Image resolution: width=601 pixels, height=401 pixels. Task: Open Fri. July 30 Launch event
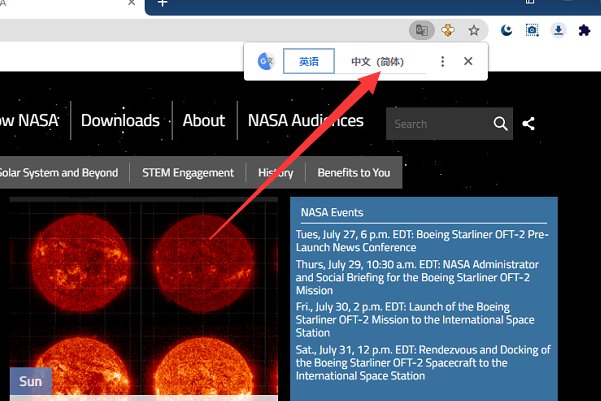click(415, 320)
